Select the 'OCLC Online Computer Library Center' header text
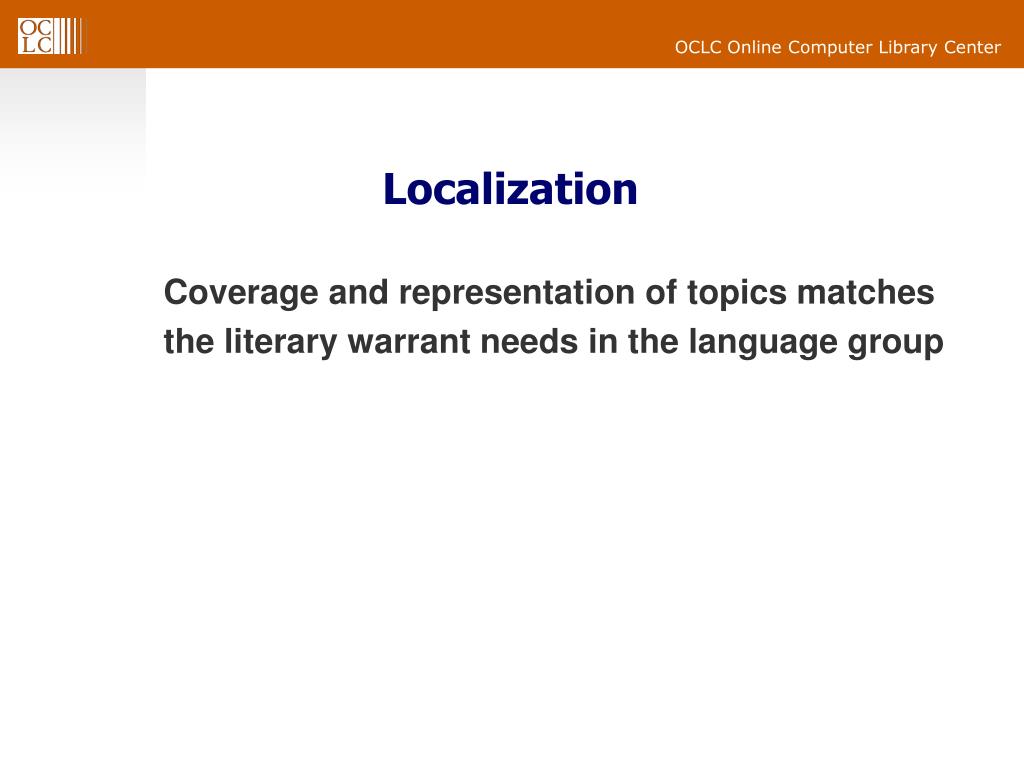 (837, 48)
